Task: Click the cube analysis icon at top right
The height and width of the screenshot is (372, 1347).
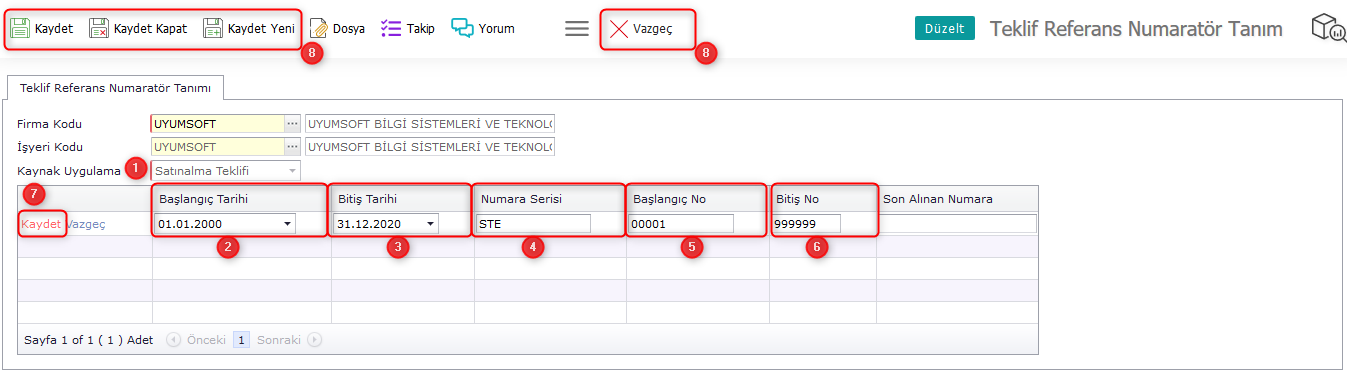Action: [1328, 28]
